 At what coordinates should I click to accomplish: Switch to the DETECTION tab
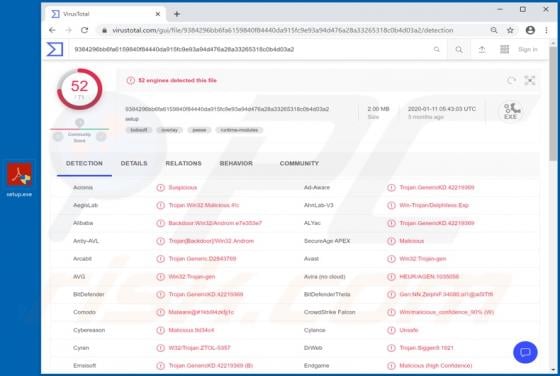[84, 164]
